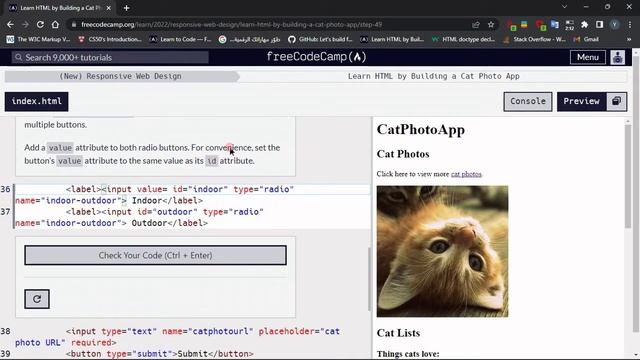Viewport: 640px width, 360px height.
Task: Open the Stack Overflow bookmark
Action: (535, 39)
